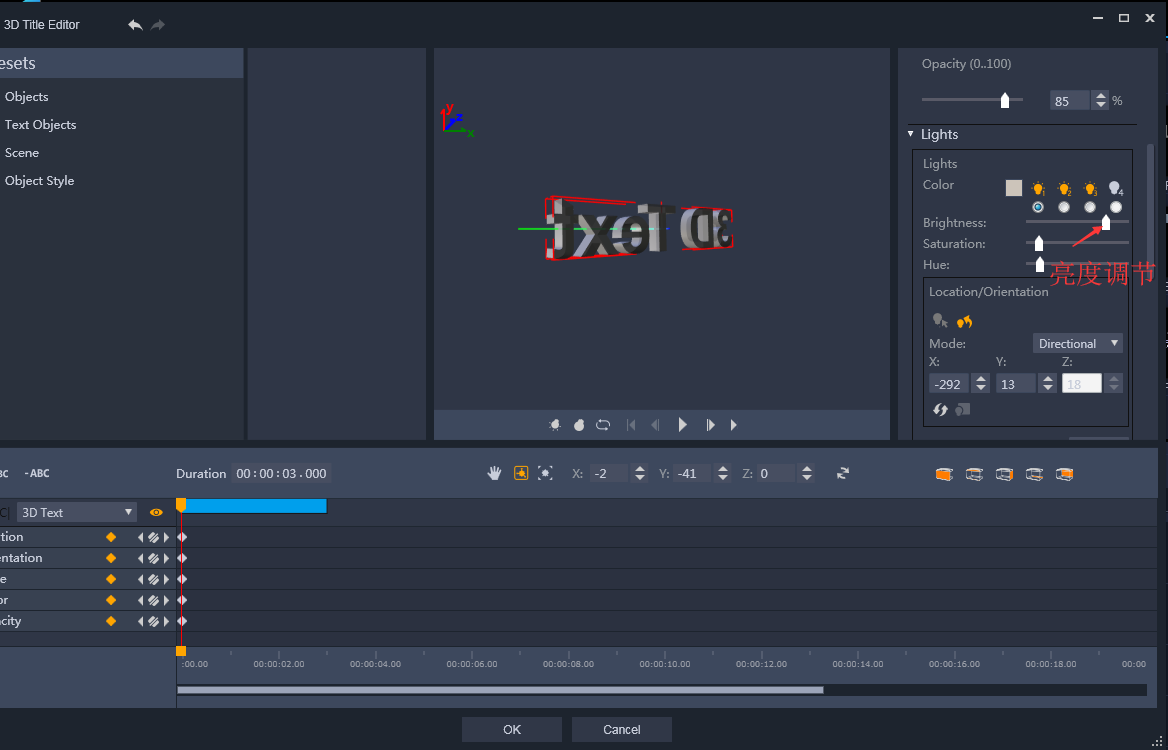Viewport: 1168px width, 750px height.
Task: Click the undo arrow in title bar
Action: pyautogui.click(x=135, y=25)
